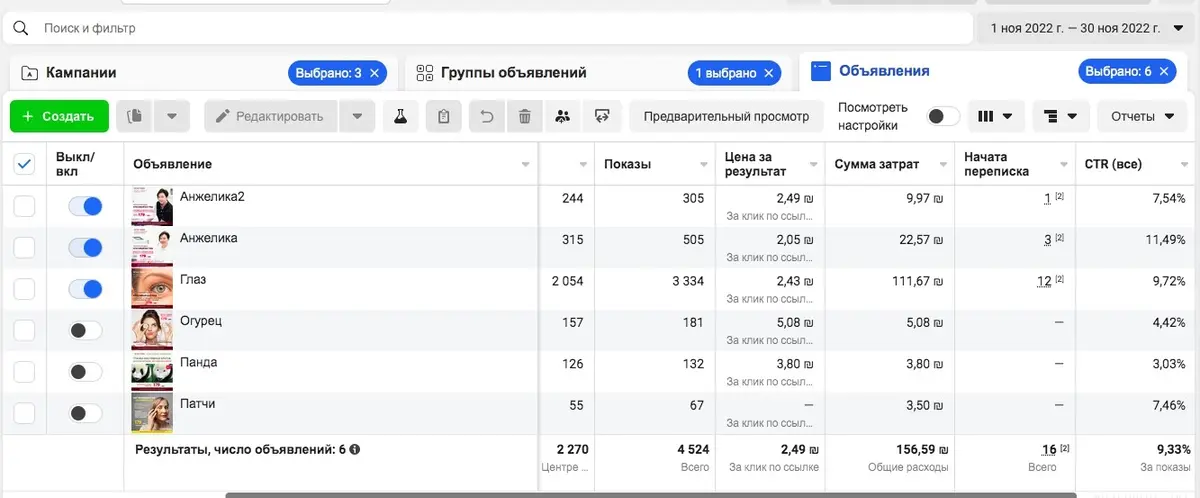This screenshot has width=1200, height=498.
Task: Switch to the Группы объявлений tab
Action: coord(515,72)
